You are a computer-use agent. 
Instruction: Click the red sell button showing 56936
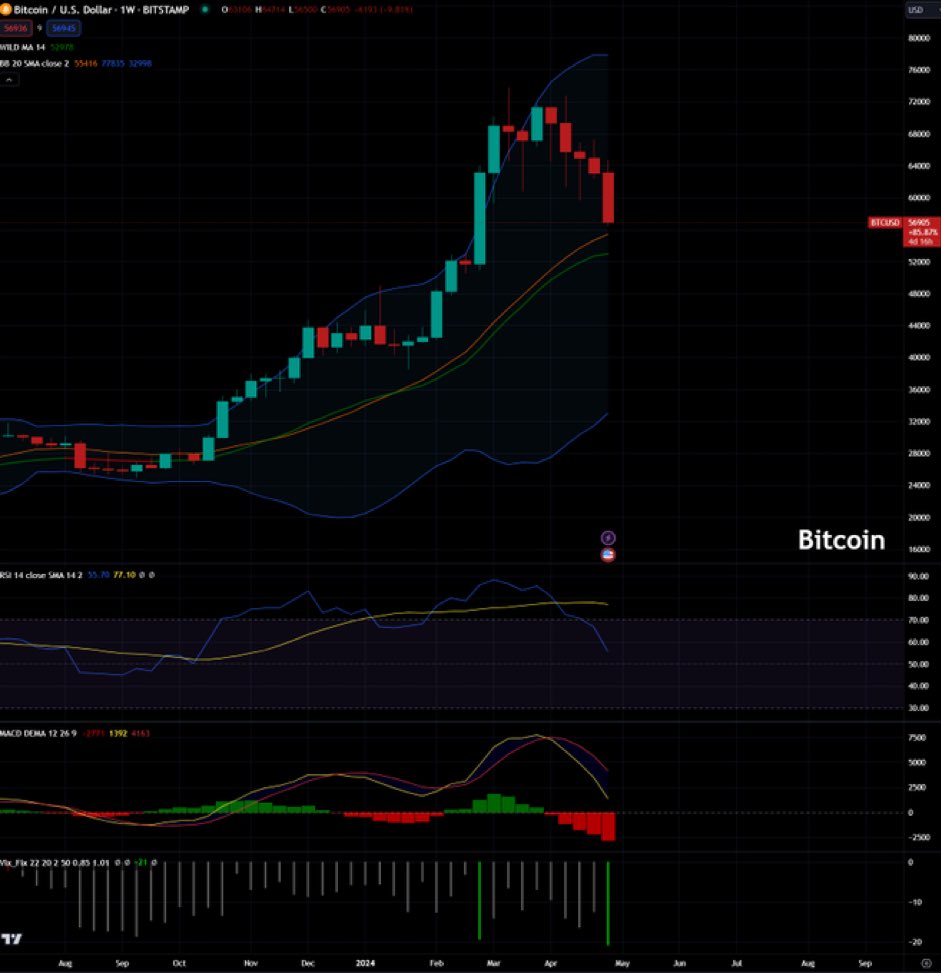[x=17, y=28]
